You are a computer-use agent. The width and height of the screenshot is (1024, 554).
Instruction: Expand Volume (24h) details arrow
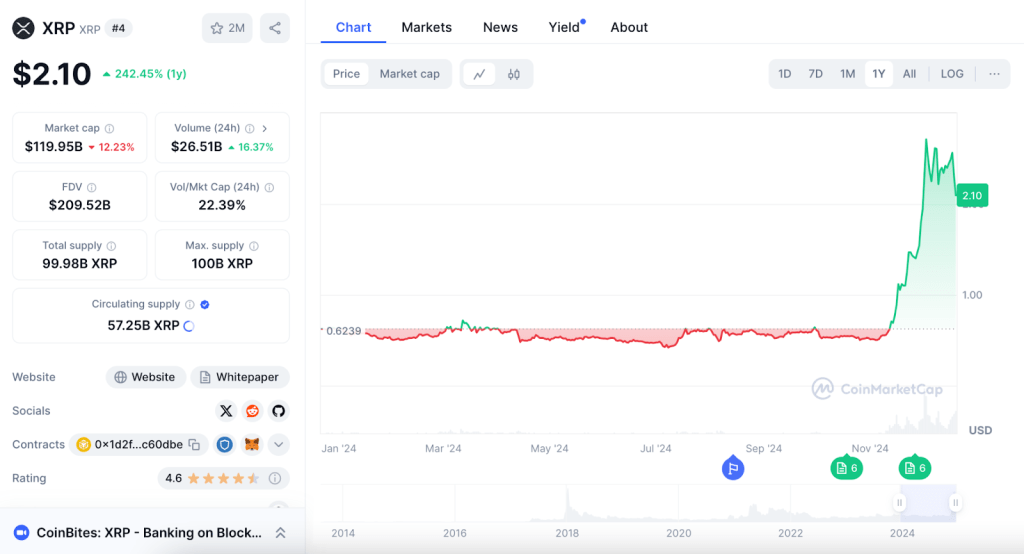click(x=264, y=129)
